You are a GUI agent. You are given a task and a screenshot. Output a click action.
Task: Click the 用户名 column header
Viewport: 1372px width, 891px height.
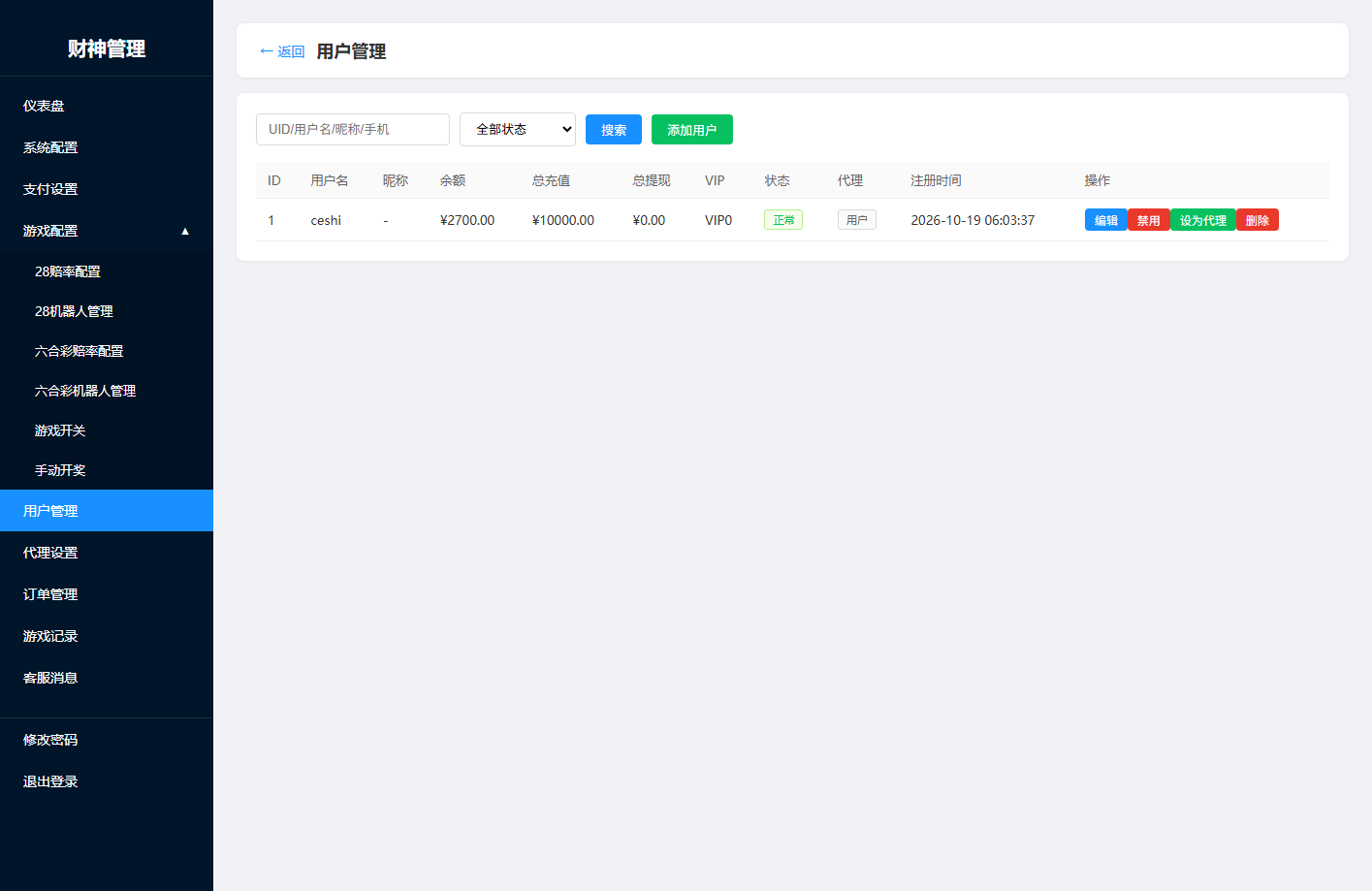[330, 180]
